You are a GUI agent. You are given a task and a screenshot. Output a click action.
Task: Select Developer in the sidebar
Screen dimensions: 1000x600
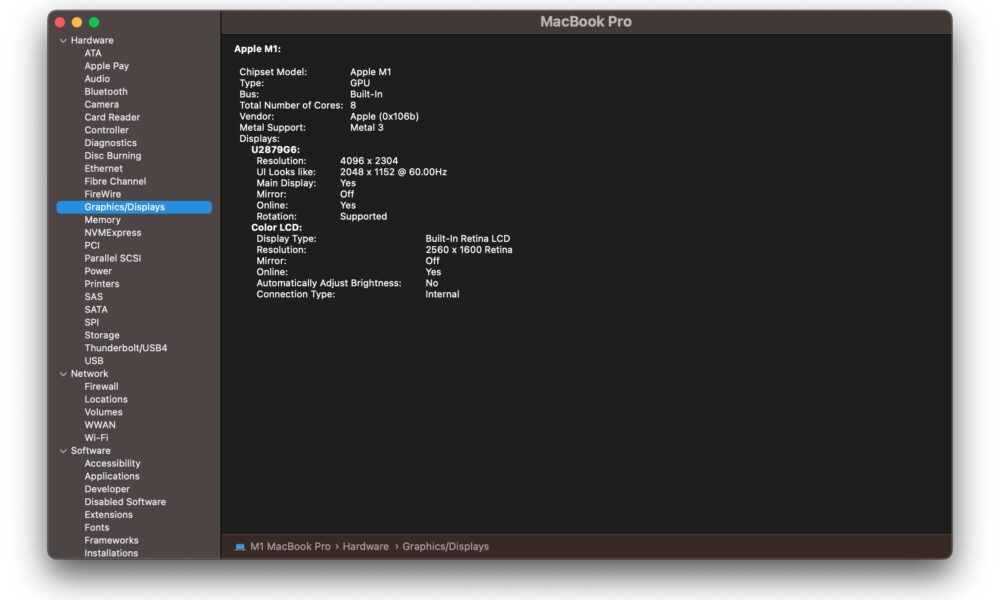pyautogui.click(x=107, y=489)
